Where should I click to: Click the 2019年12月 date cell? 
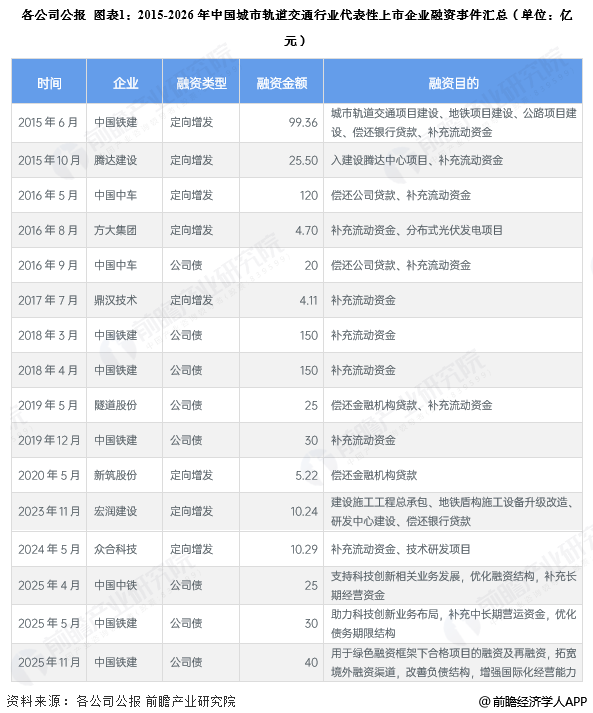(x=49, y=440)
